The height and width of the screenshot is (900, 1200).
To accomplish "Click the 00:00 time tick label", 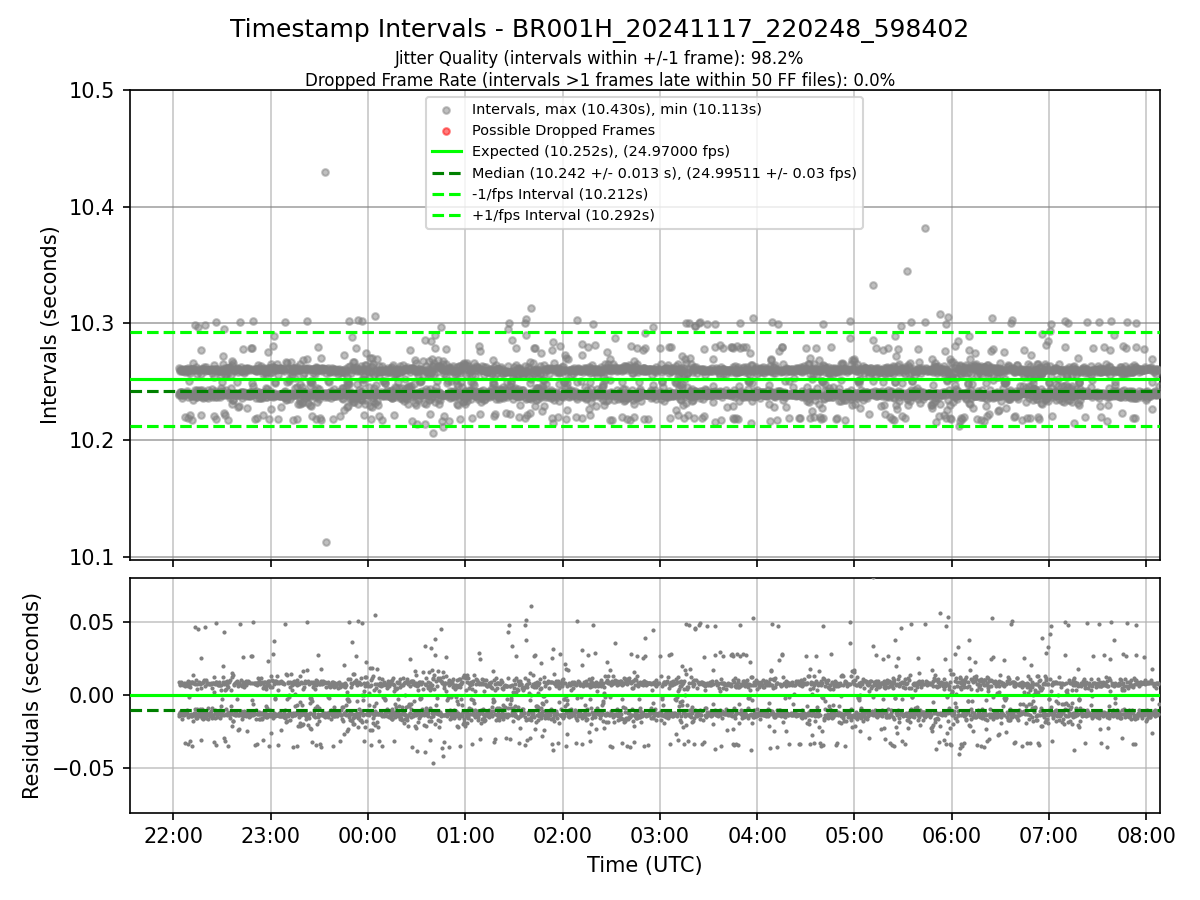I will click(367, 834).
